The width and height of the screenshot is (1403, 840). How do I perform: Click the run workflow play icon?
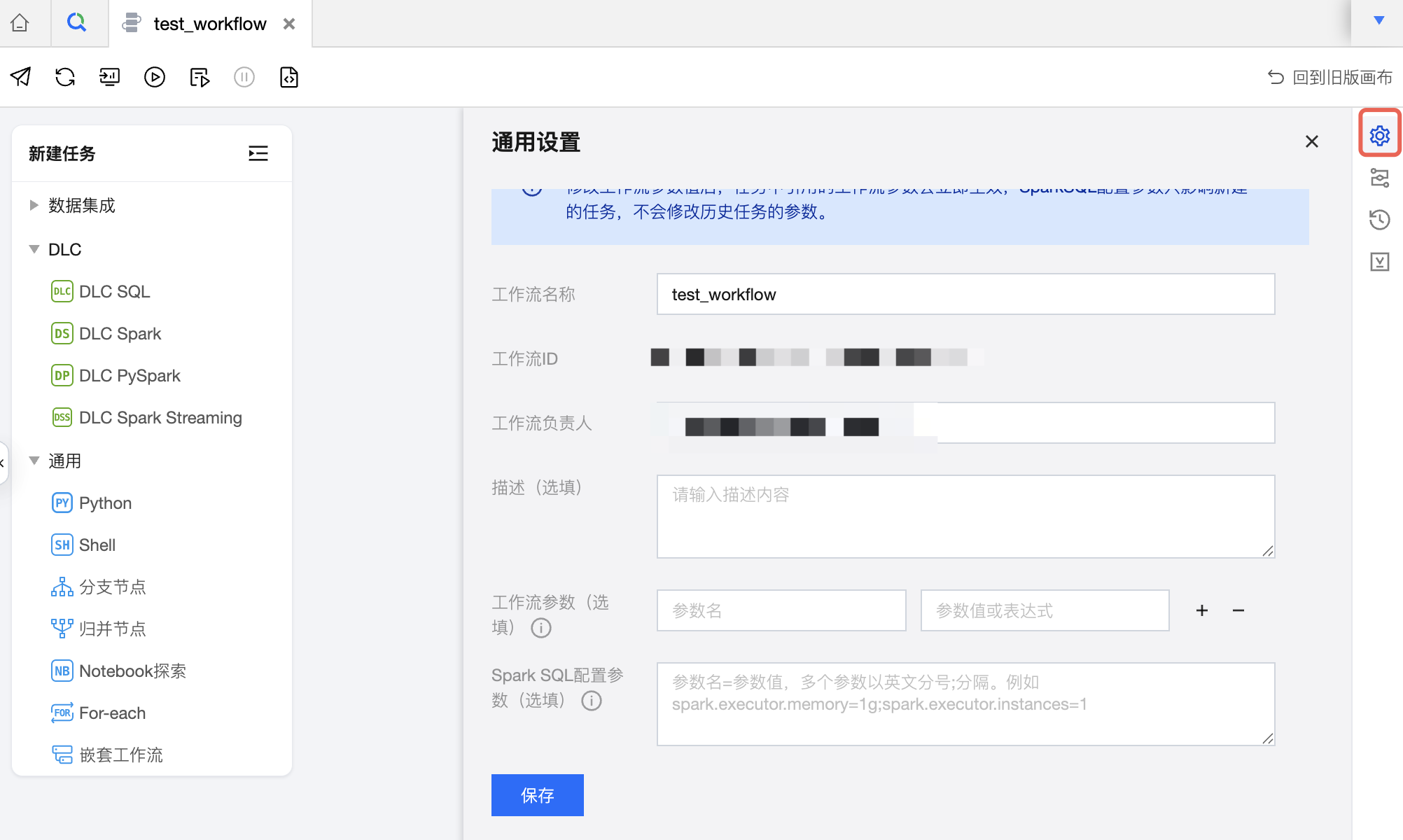tap(155, 77)
